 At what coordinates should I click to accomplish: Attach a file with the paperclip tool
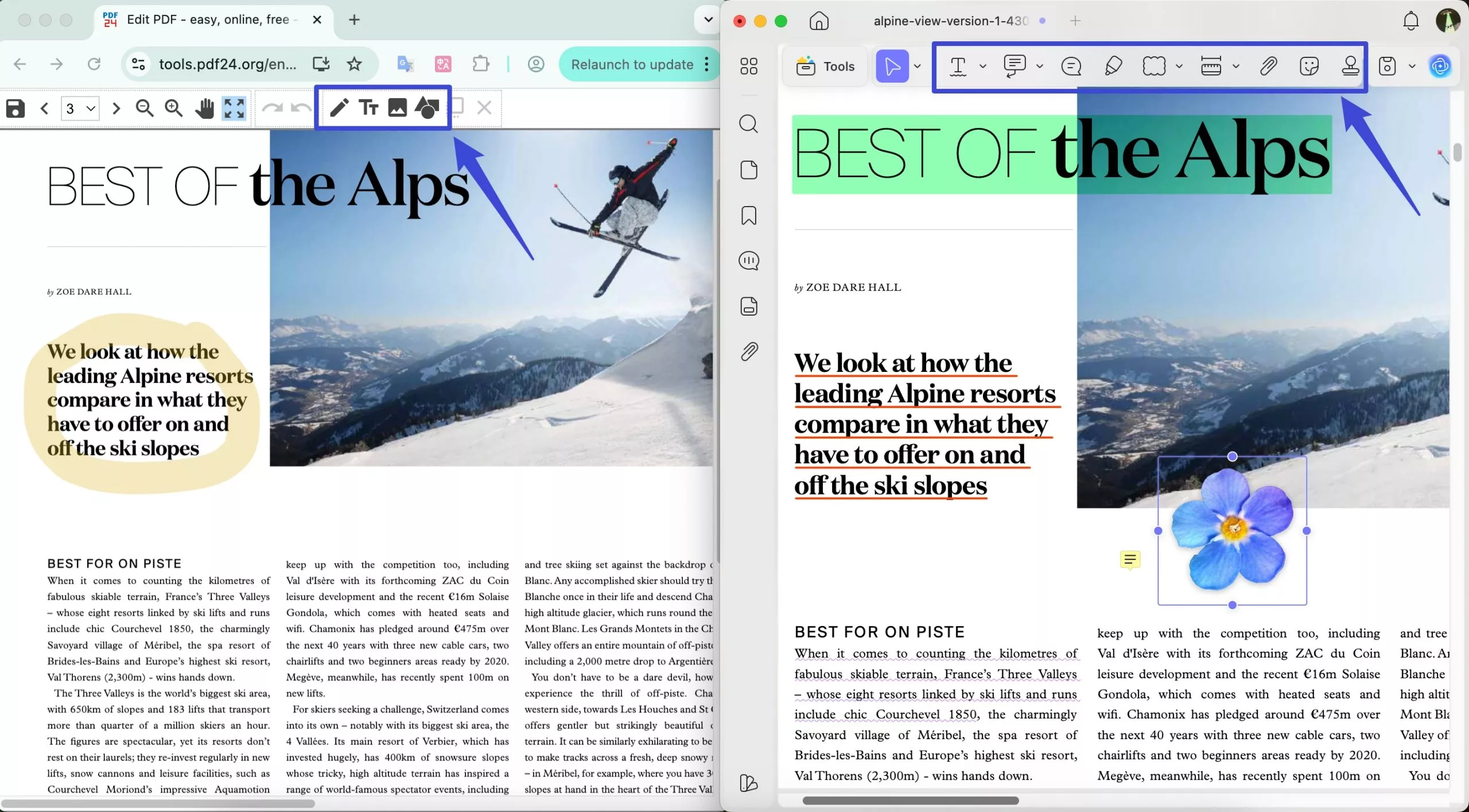[x=1268, y=66]
